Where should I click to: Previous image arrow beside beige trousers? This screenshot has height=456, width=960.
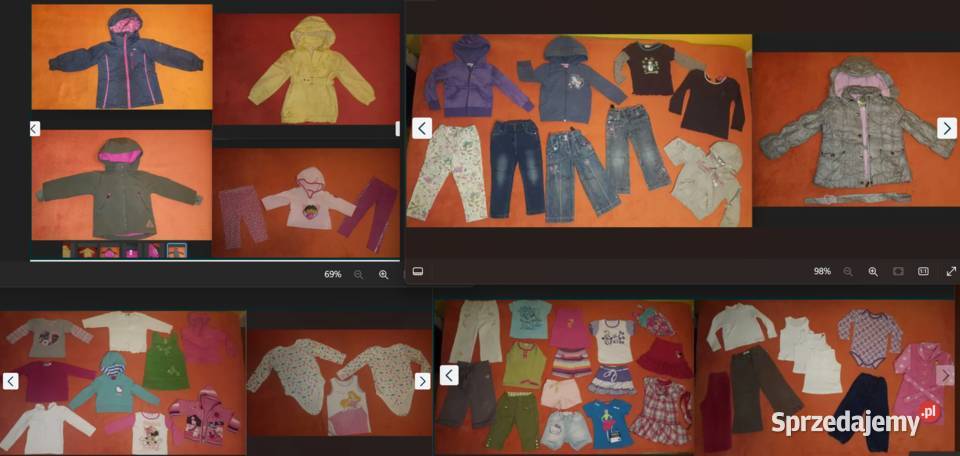(x=449, y=375)
